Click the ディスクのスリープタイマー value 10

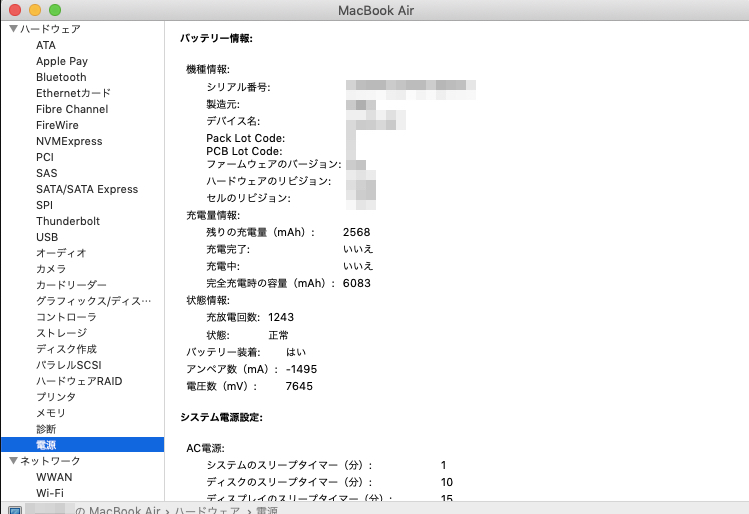click(x=447, y=482)
